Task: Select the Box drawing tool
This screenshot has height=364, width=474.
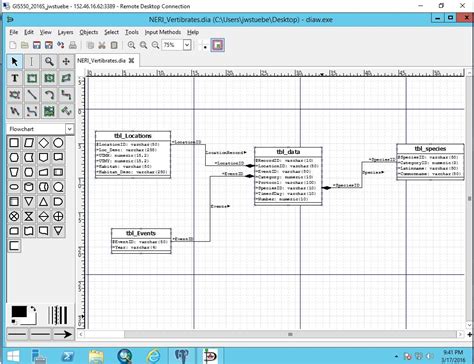Action: click(32, 78)
